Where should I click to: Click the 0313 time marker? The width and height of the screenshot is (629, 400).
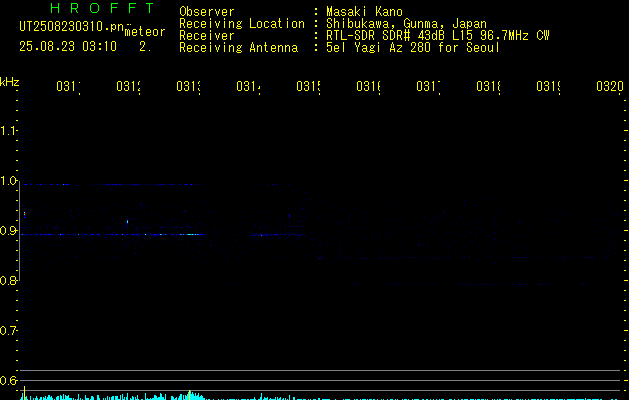click(x=188, y=86)
